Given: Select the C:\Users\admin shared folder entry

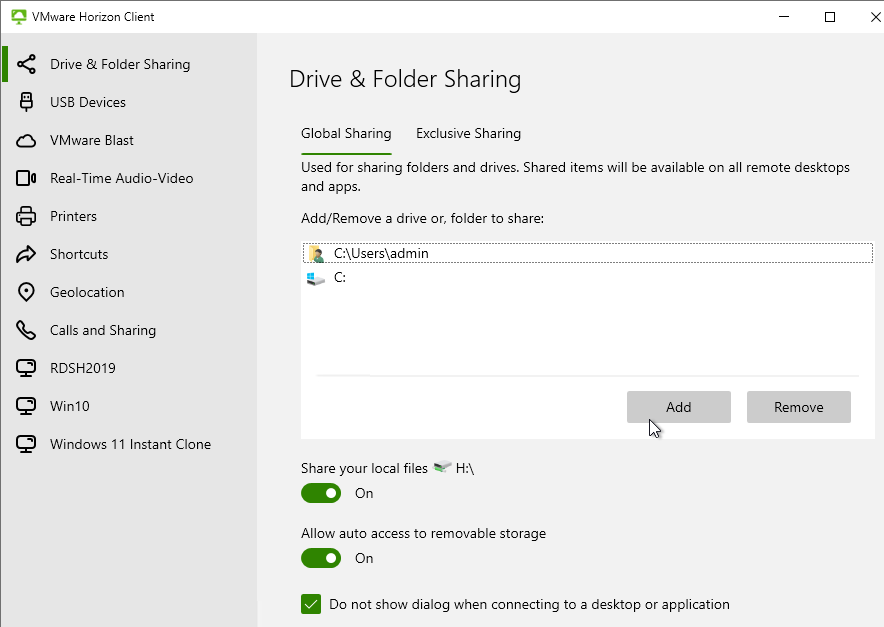Looking at the screenshot, I should 588,253.
